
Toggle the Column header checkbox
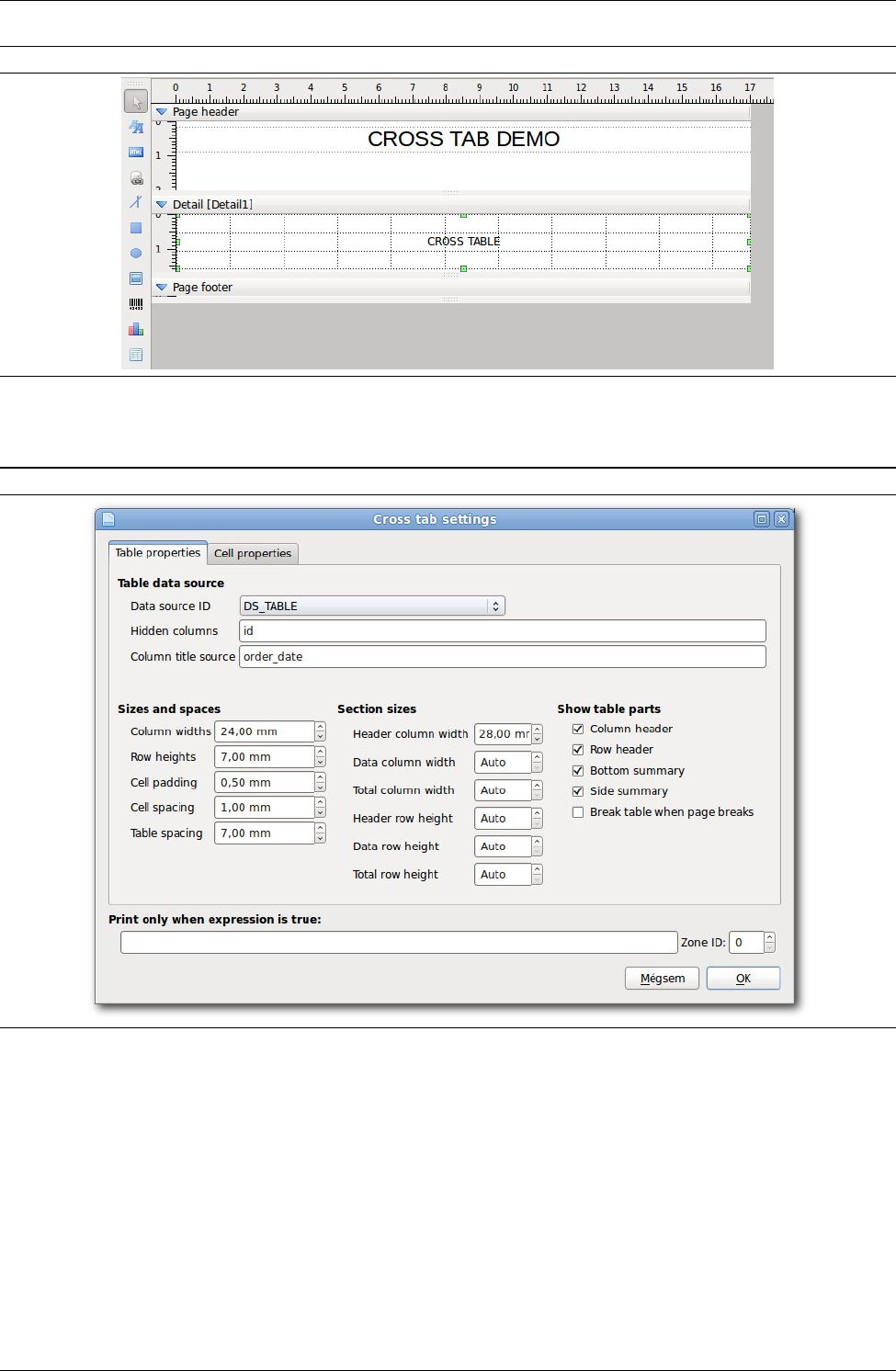[578, 729]
